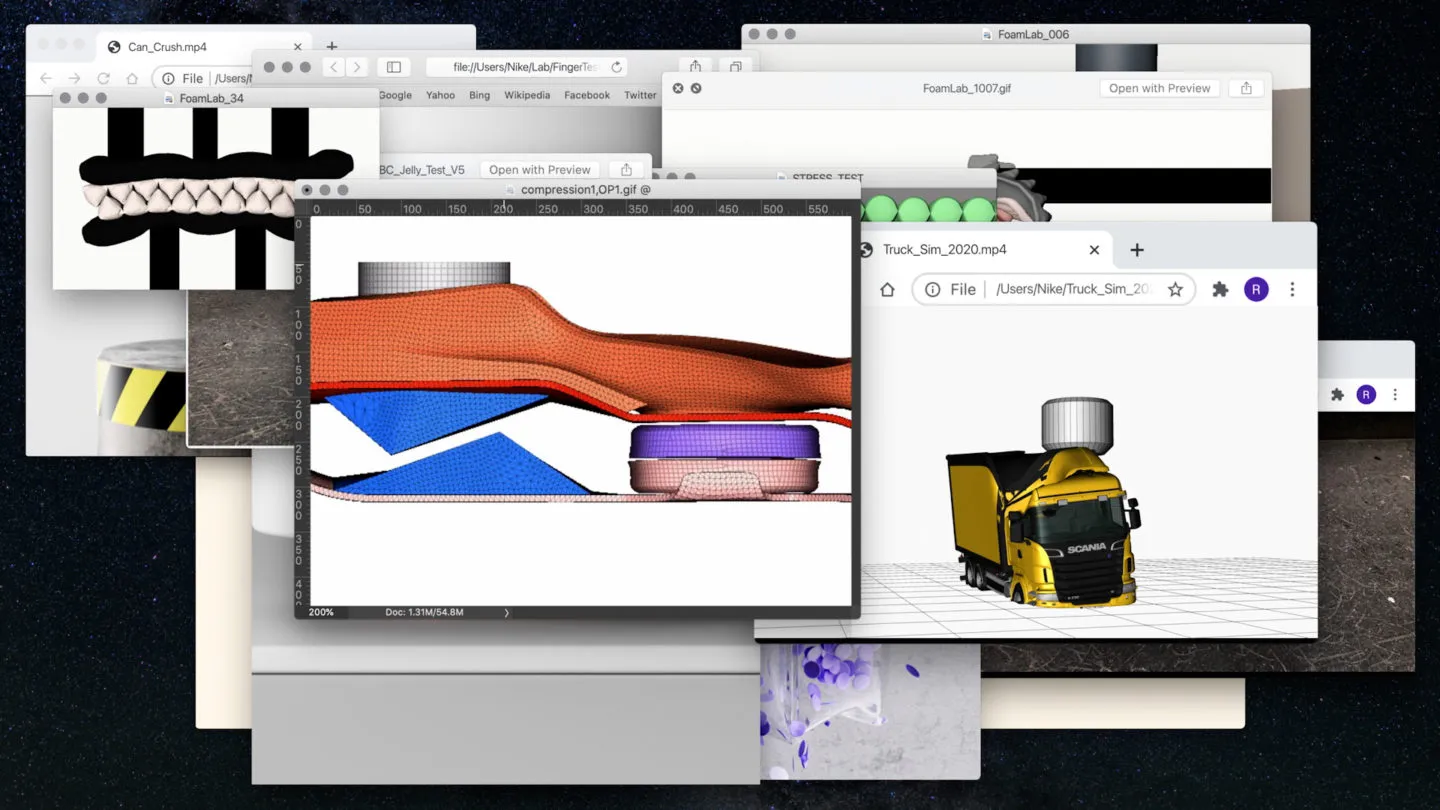Screen dimensions: 1440x810
Task: Open the Truck_Sim Chrome three-dot menu
Action: tap(1292, 289)
